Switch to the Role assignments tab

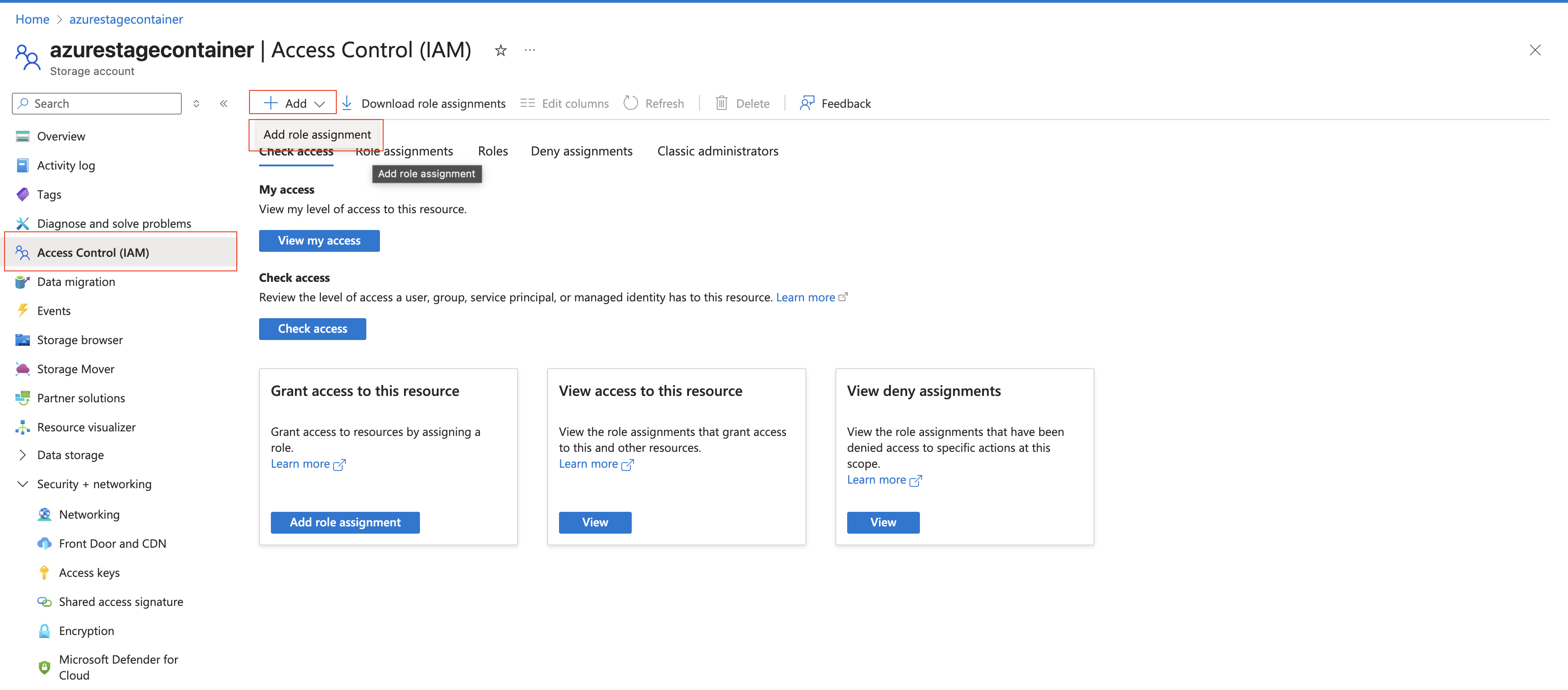tap(404, 152)
